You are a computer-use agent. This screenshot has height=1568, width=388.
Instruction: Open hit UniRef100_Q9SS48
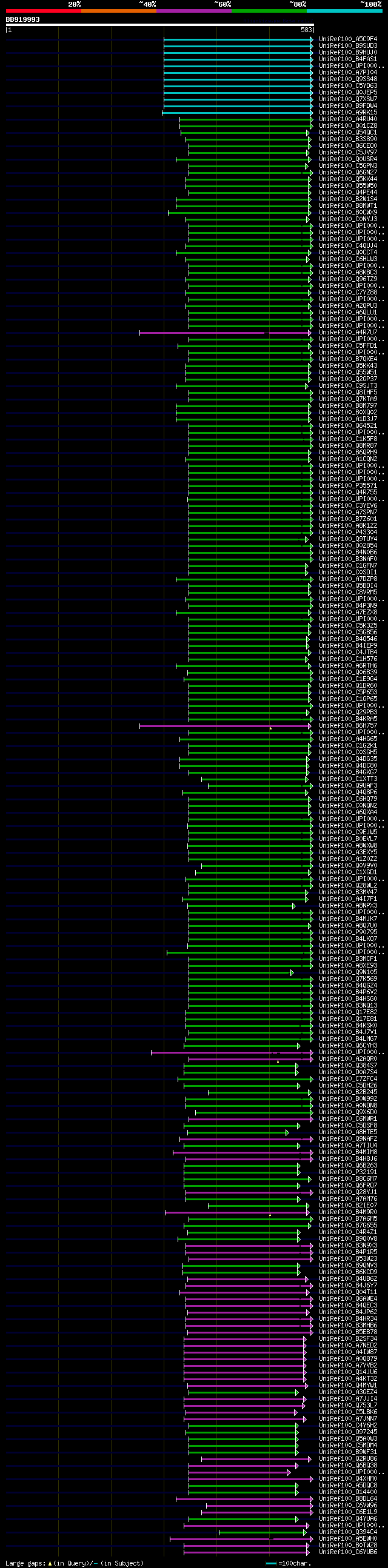click(348, 79)
